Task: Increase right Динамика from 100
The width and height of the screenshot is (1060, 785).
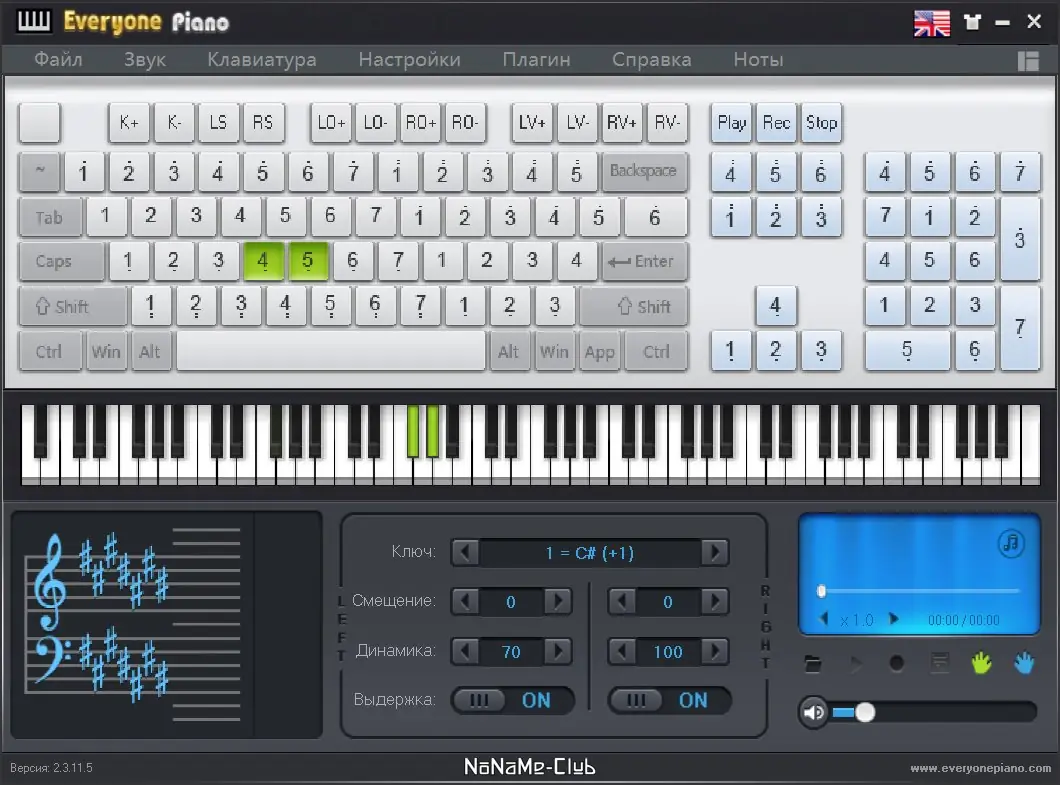Action: pyautogui.click(x=715, y=652)
